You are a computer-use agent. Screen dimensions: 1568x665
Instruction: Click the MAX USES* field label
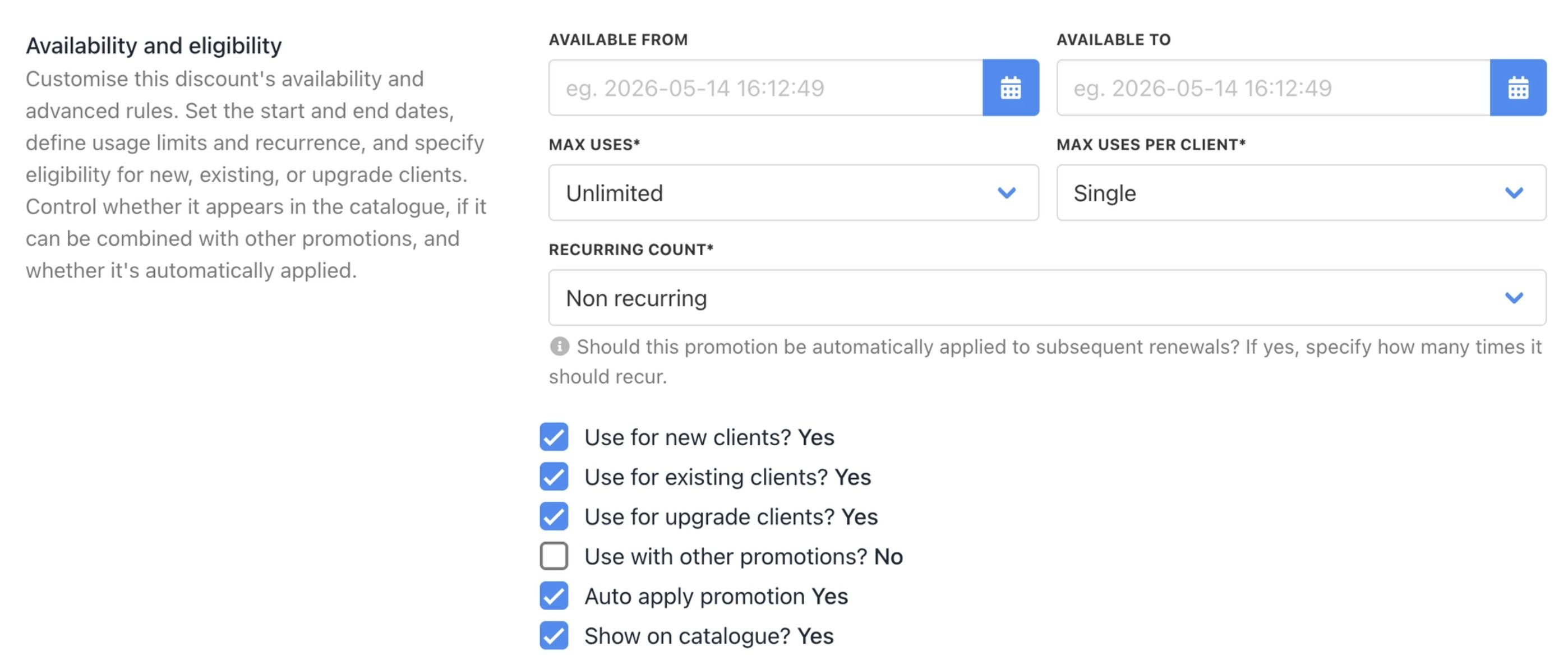(594, 145)
